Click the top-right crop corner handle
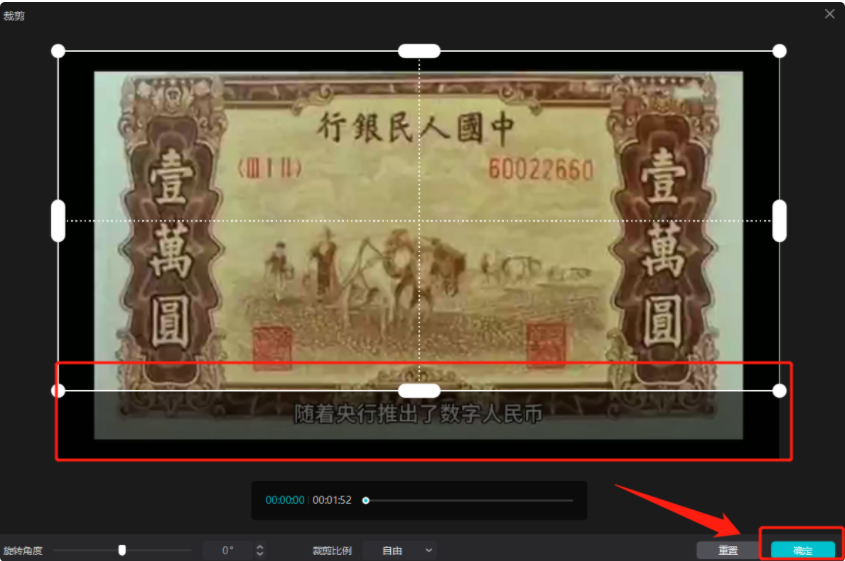Screen dimensions: 845x561 point(779,51)
